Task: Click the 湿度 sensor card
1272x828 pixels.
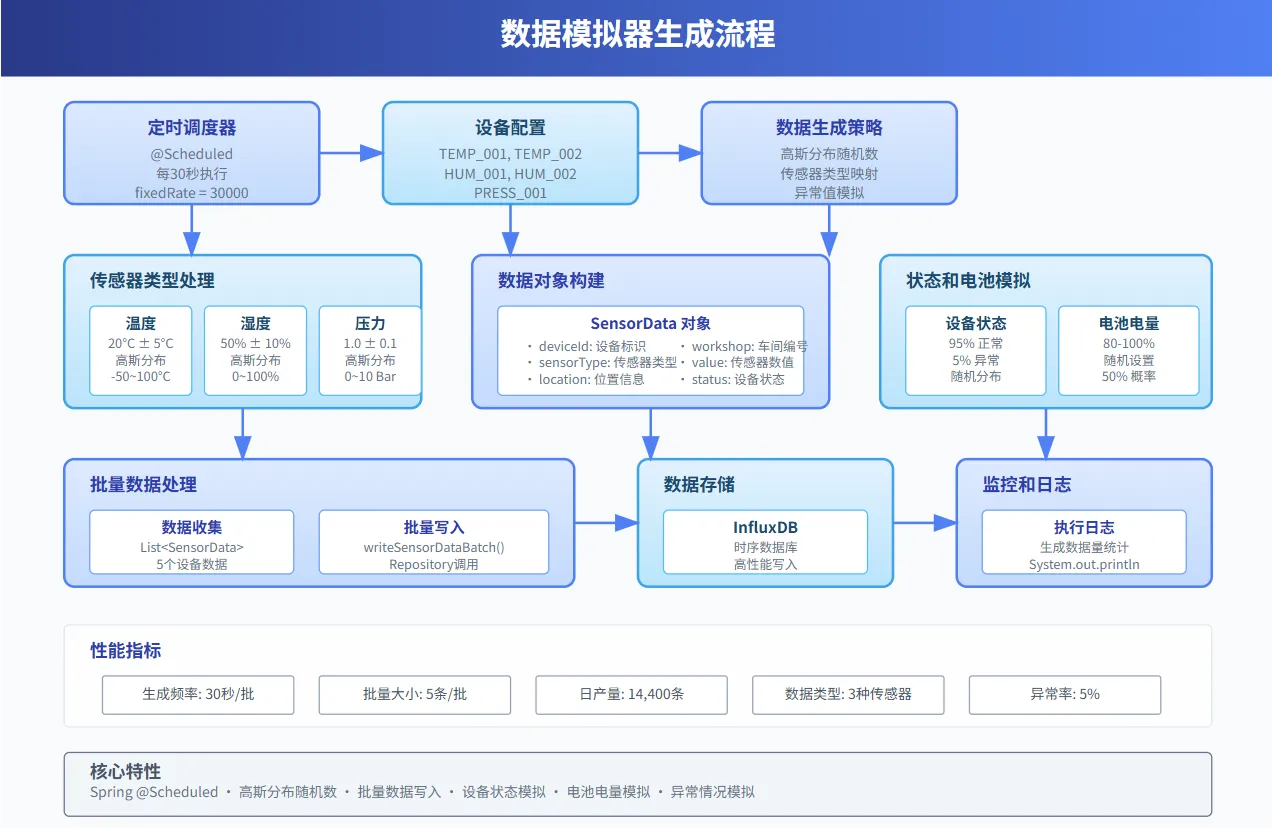Action: (255, 350)
